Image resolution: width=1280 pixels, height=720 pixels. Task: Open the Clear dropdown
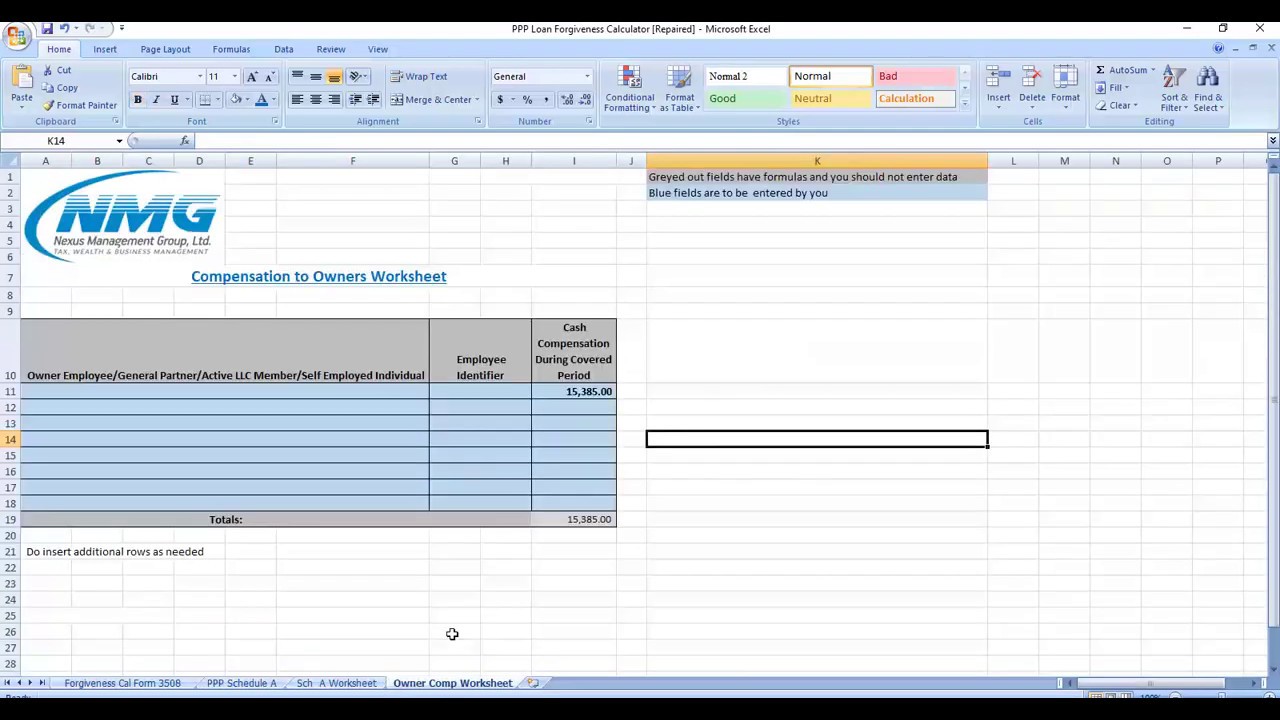point(1116,106)
